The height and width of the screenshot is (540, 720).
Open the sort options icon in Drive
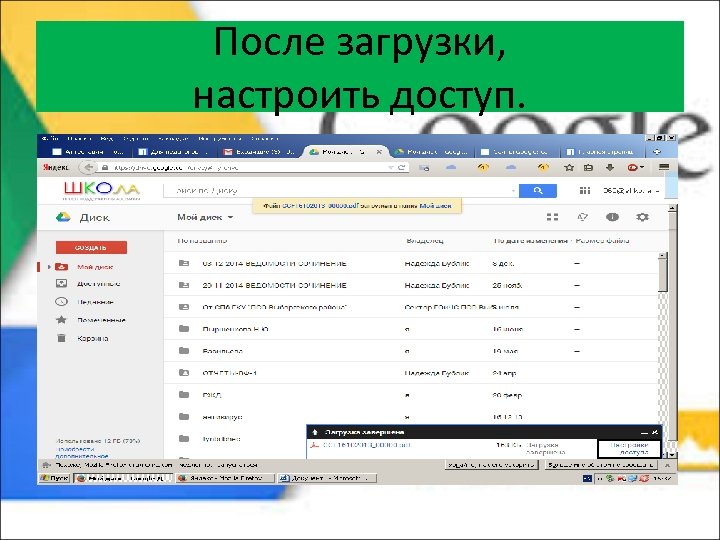tap(582, 217)
